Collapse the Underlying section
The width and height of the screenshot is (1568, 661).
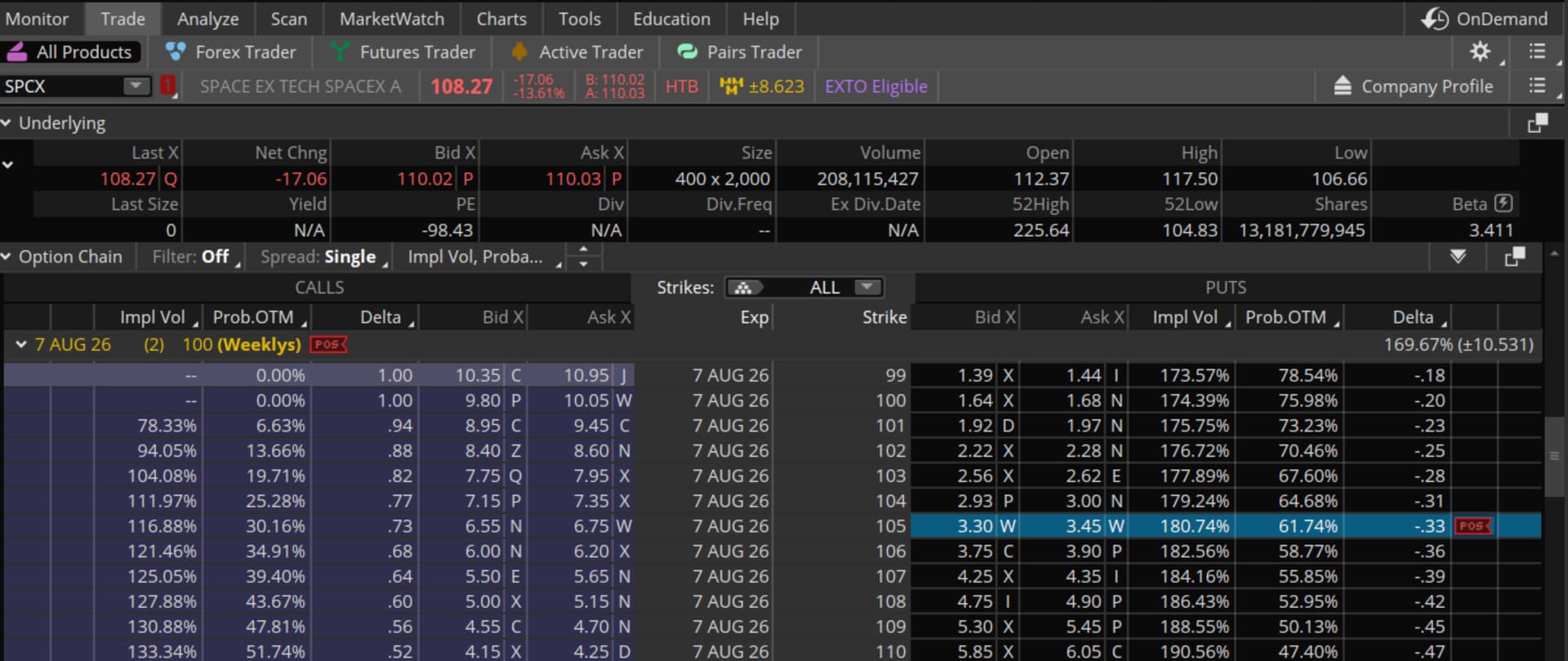[7, 123]
